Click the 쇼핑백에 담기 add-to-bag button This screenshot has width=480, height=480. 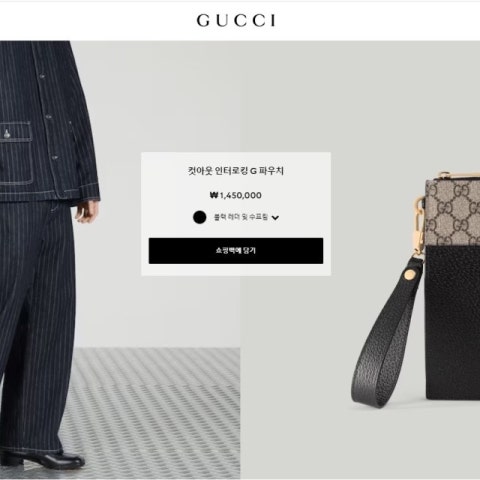(236, 251)
